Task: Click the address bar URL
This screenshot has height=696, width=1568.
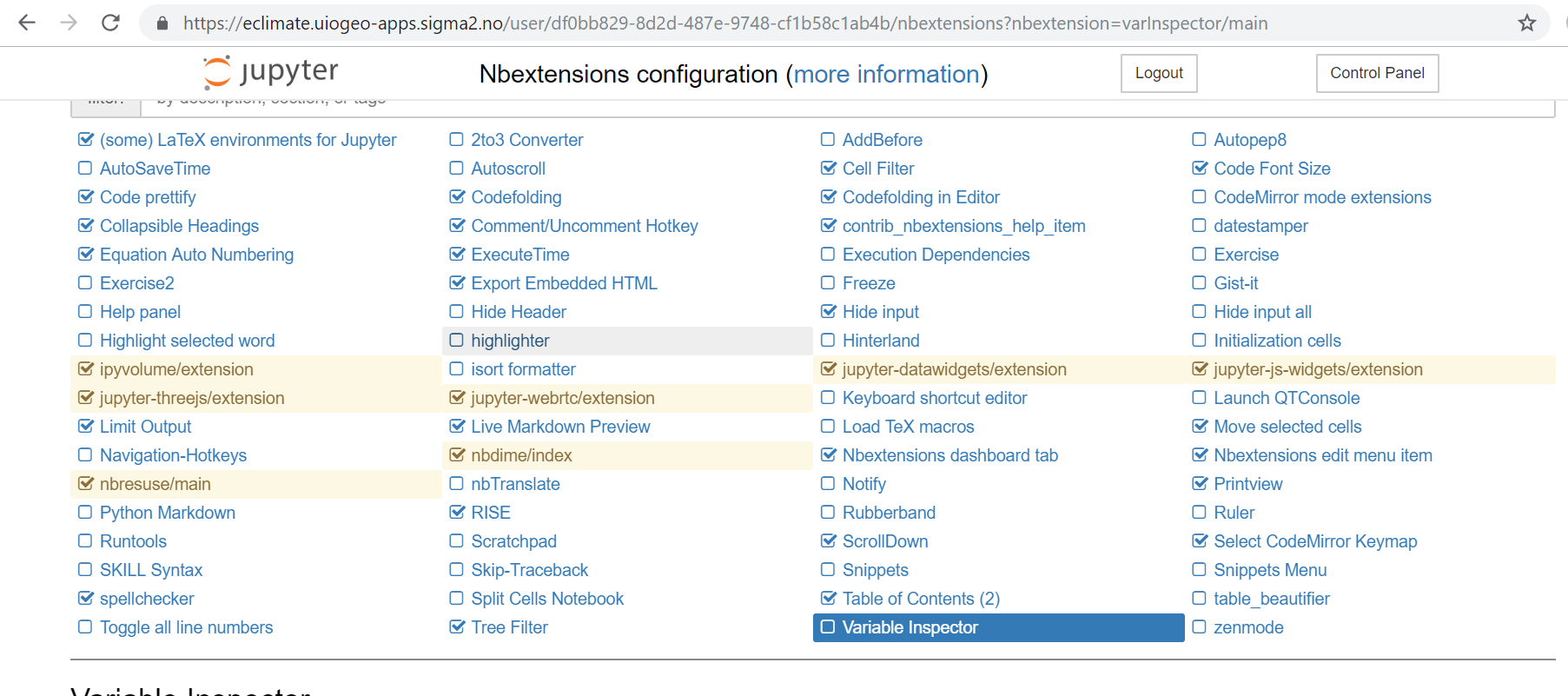Action: pyautogui.click(x=725, y=23)
